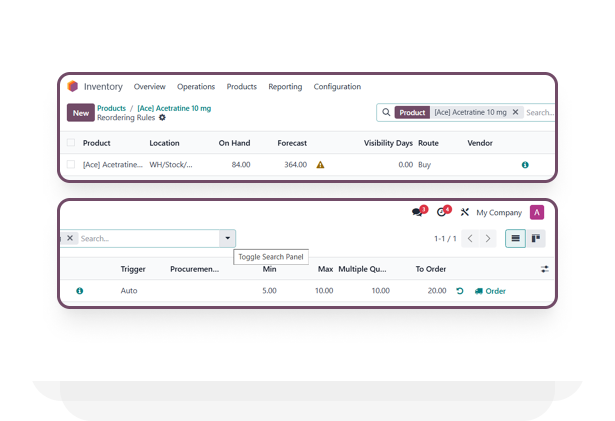Click the Inventory app title

(x=103, y=86)
